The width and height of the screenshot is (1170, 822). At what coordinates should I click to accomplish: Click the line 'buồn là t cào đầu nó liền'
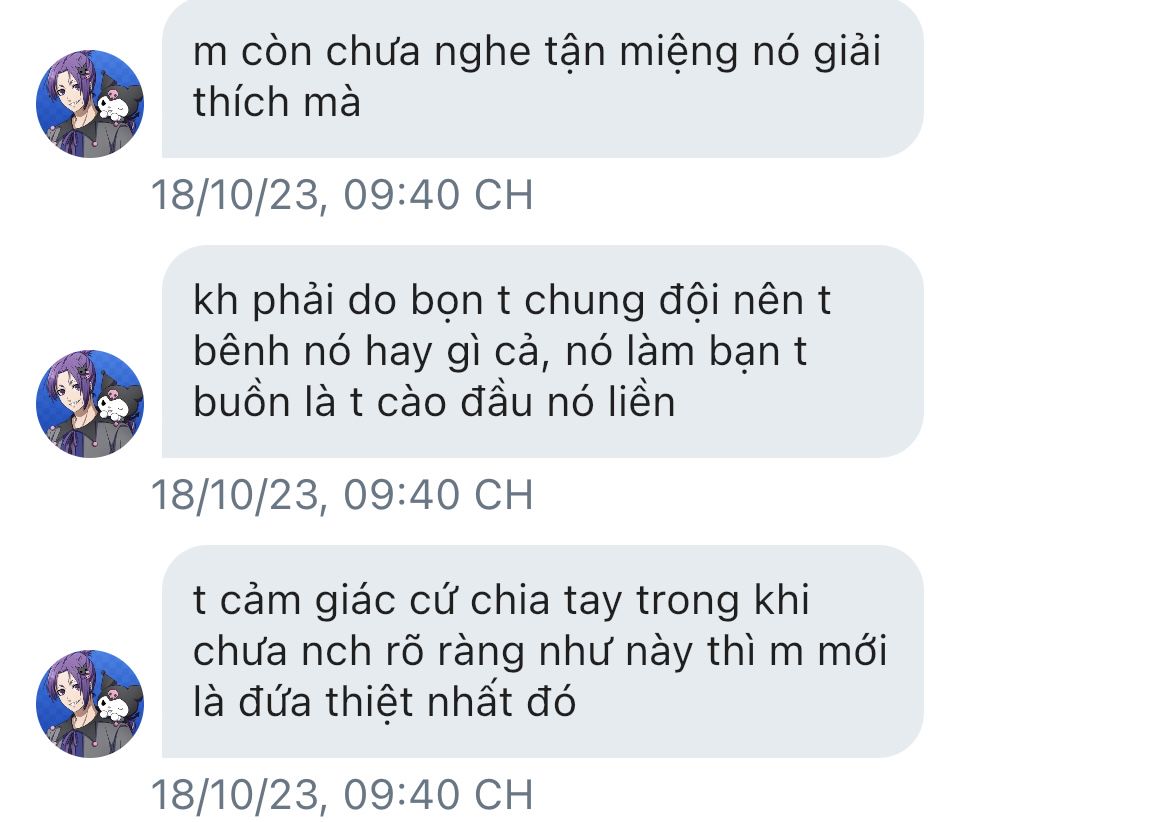click(434, 403)
